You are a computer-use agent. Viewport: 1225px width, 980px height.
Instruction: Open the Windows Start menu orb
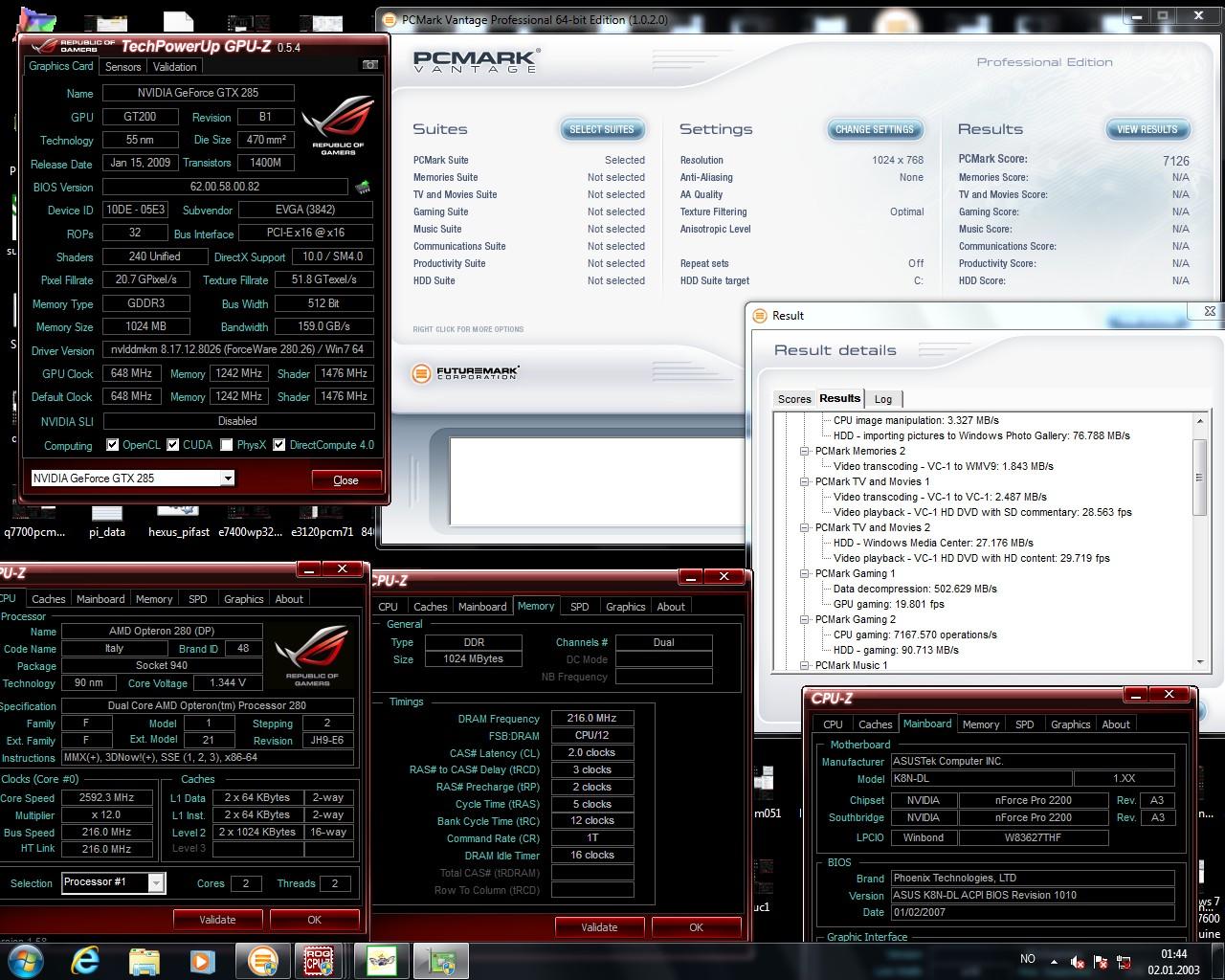click(x=26, y=961)
